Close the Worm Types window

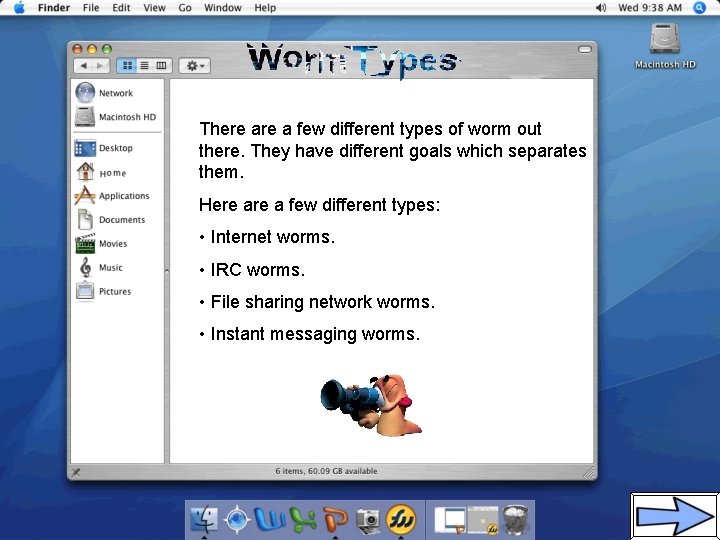tap(77, 49)
